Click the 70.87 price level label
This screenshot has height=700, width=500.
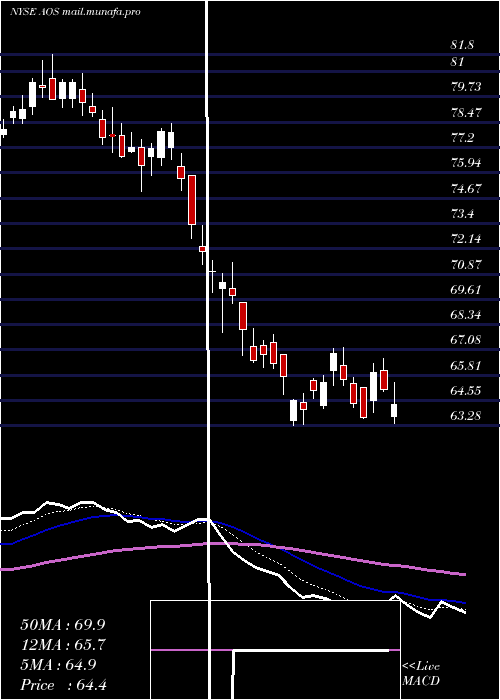click(x=466, y=265)
